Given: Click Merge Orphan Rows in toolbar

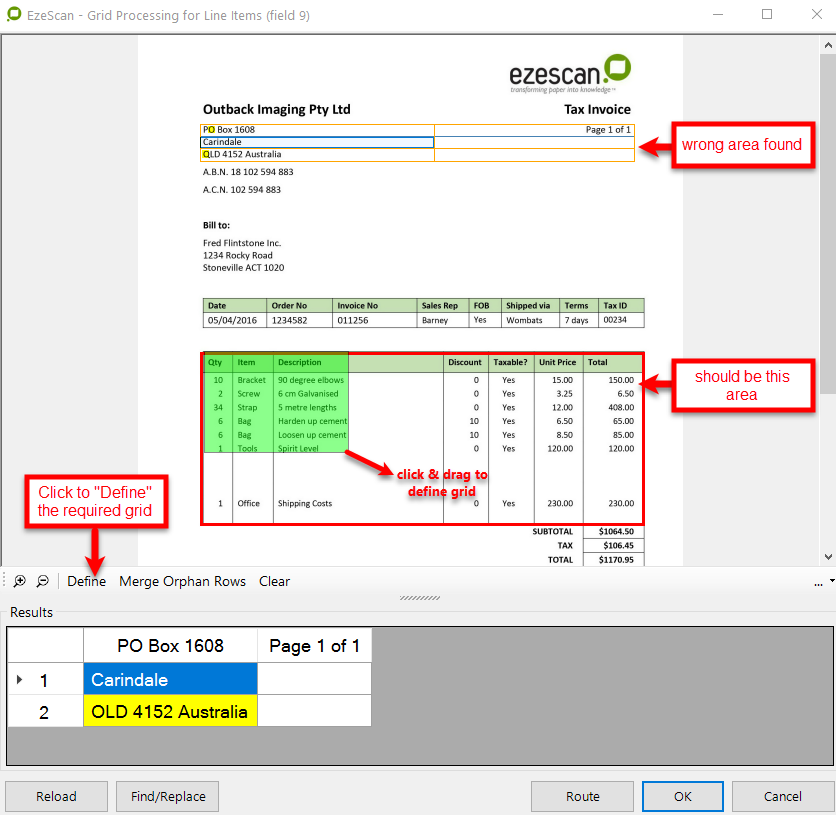Looking at the screenshot, I should coord(182,581).
